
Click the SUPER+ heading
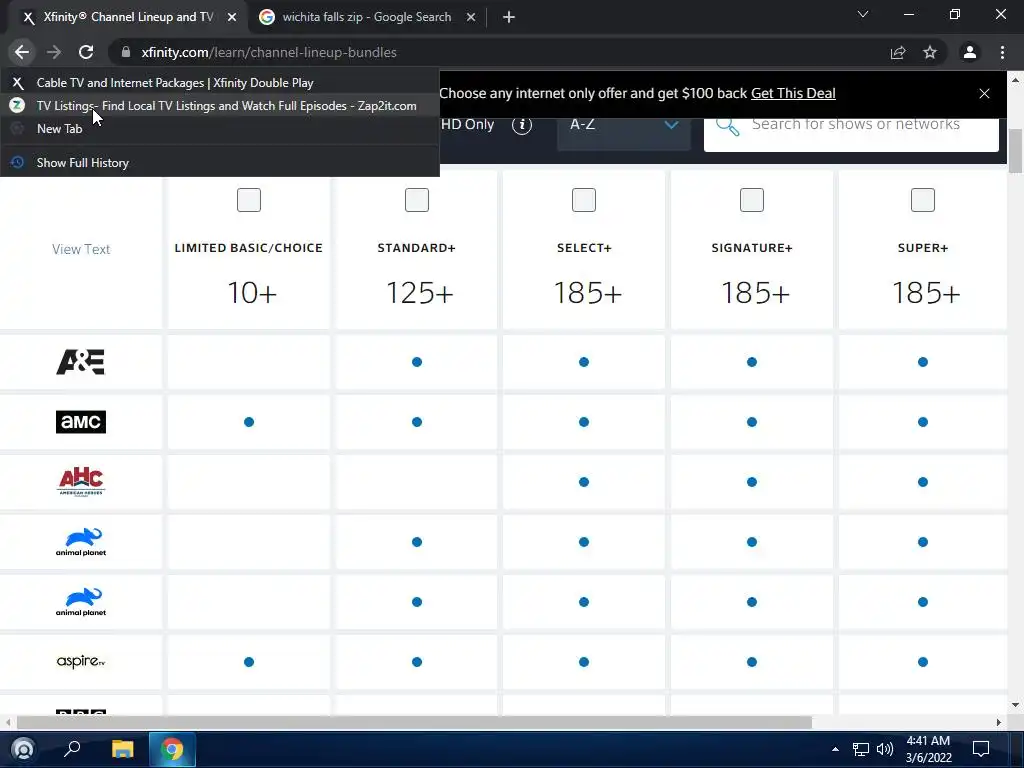point(923,248)
